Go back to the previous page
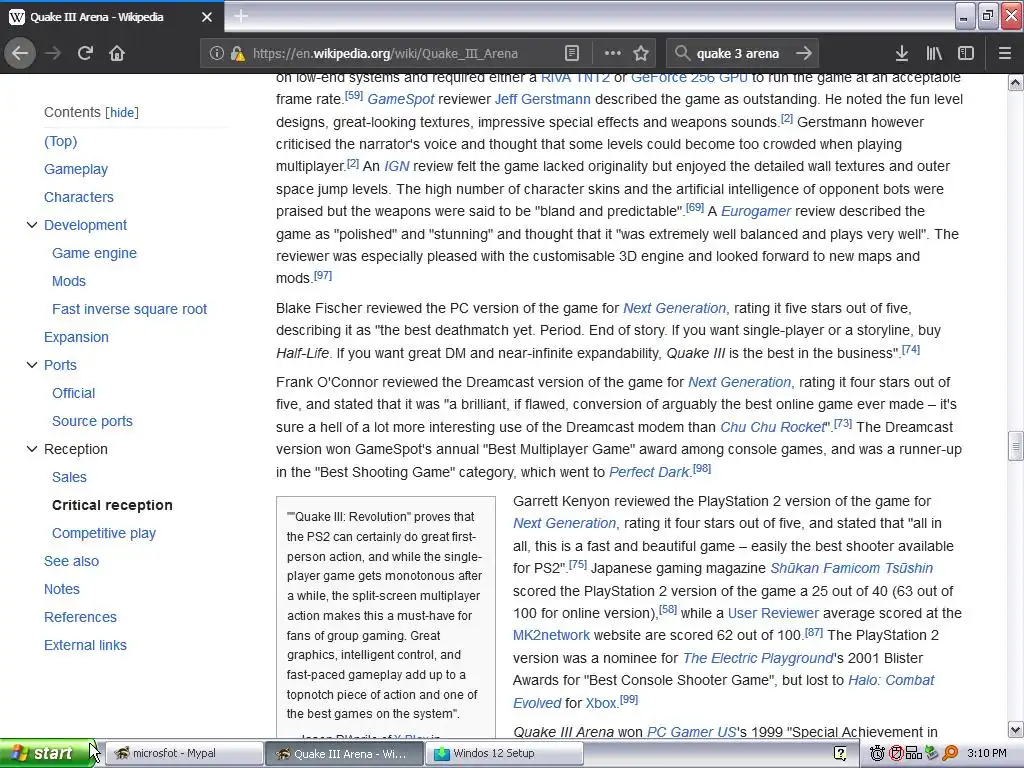Image resolution: width=1024 pixels, height=768 pixels. [20, 54]
